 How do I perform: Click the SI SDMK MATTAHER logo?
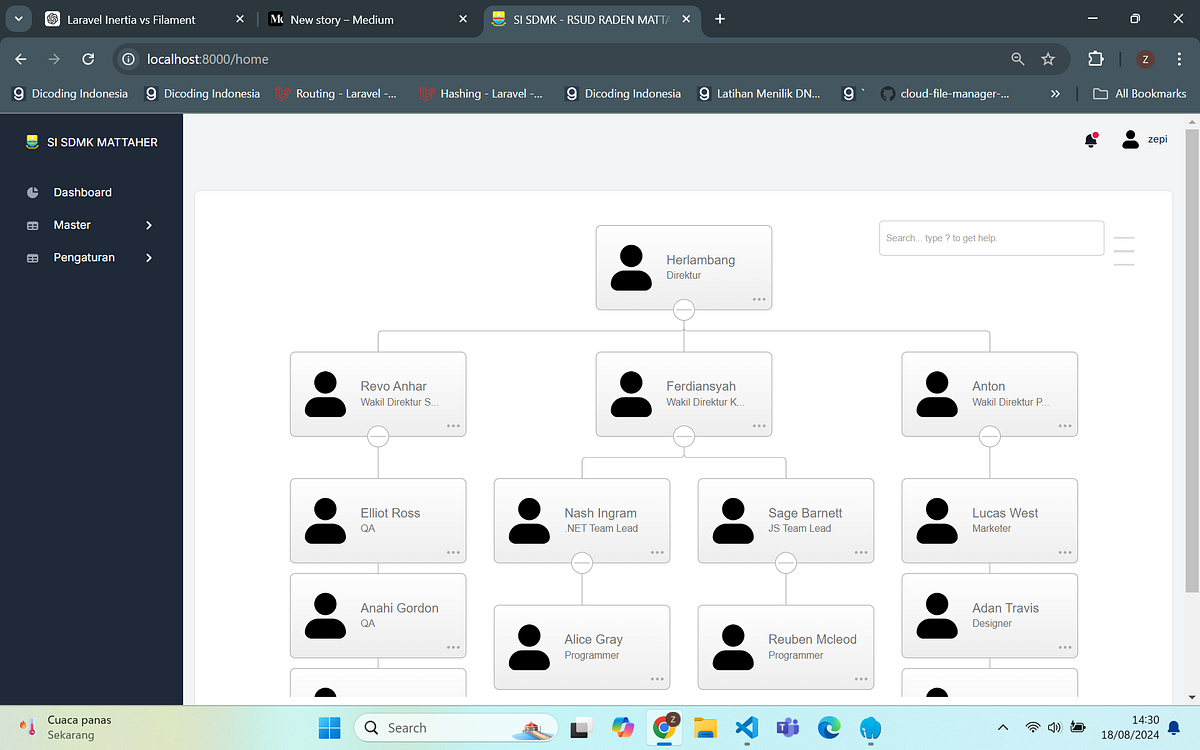click(92, 142)
